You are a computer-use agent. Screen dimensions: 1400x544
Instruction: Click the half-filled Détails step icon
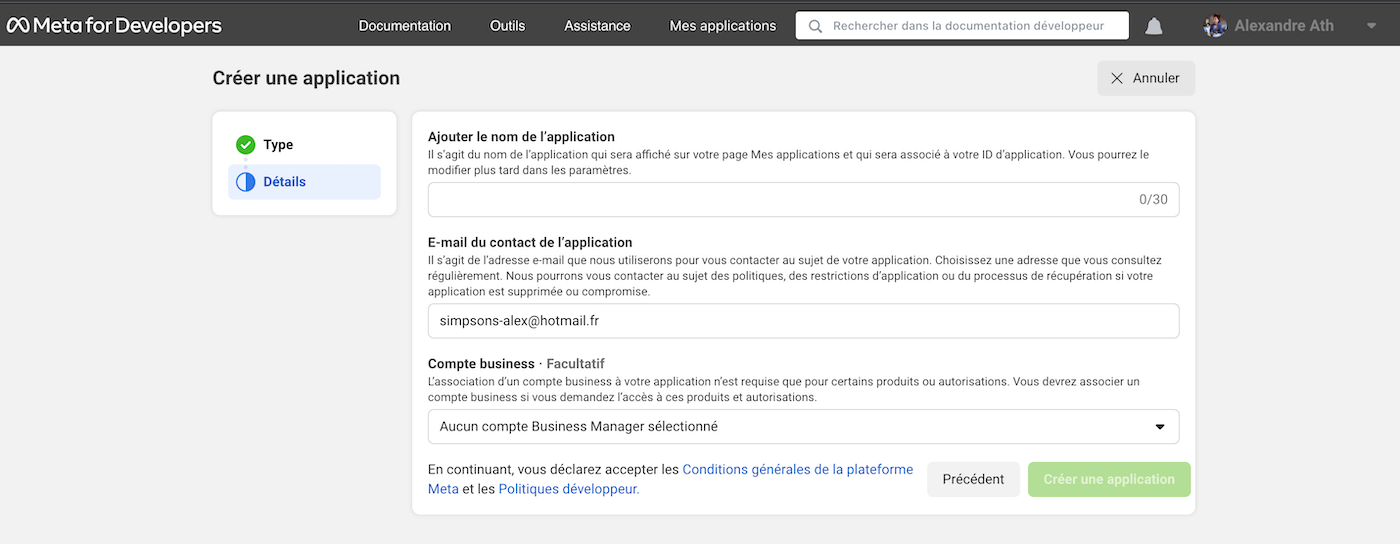(x=246, y=182)
